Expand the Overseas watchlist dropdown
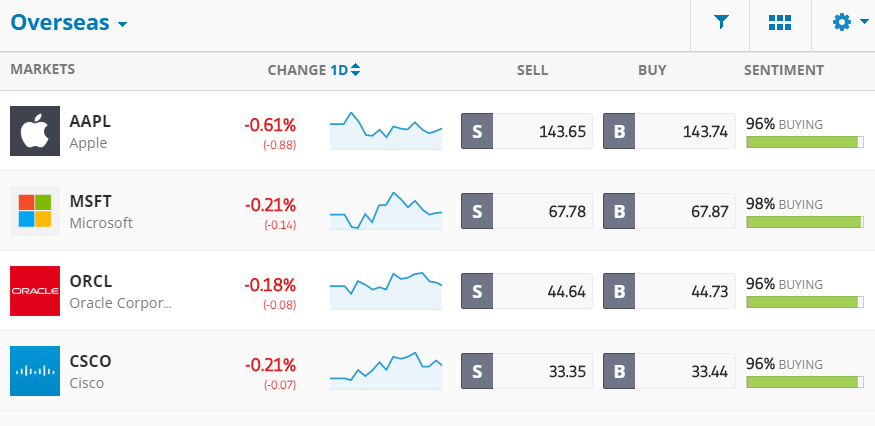 tap(69, 23)
